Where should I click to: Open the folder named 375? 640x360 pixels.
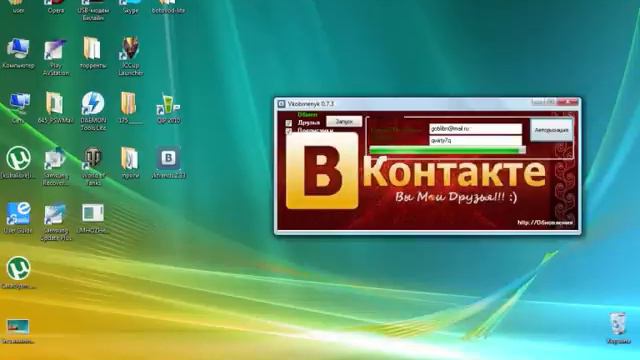[129, 108]
